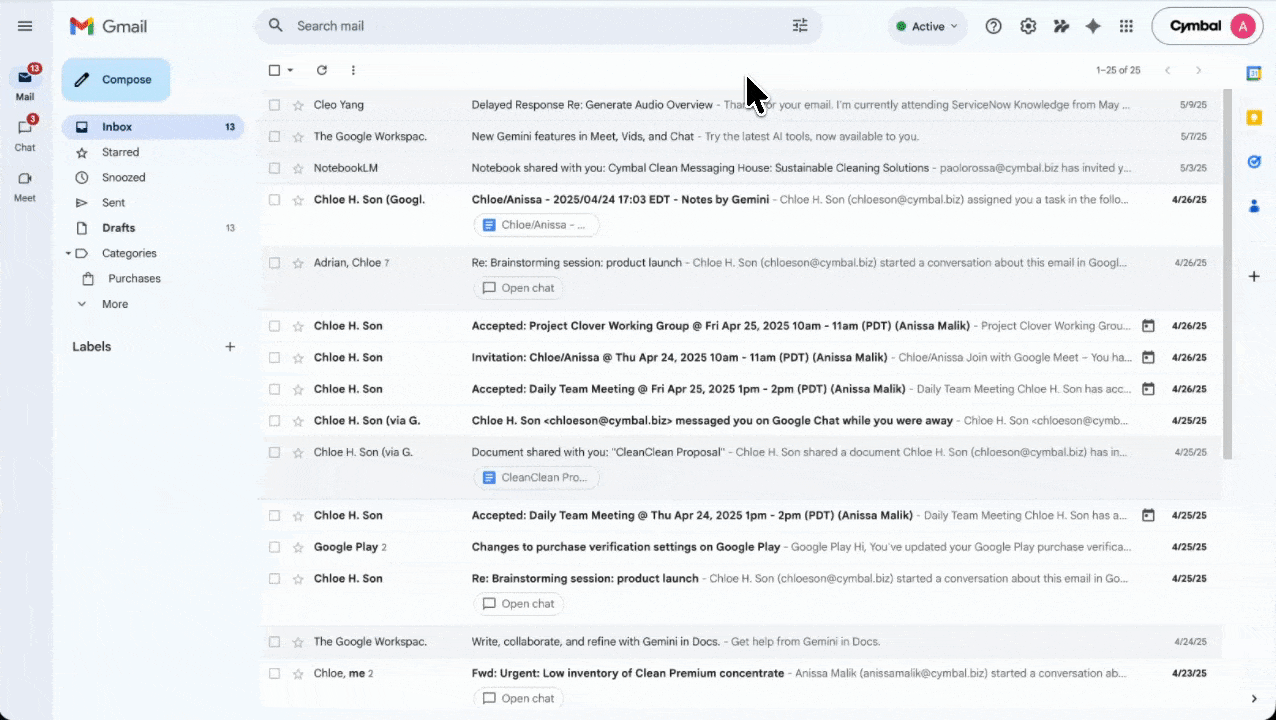Open Tasks from the right side panel
The height and width of the screenshot is (720, 1276).
[1254, 162]
